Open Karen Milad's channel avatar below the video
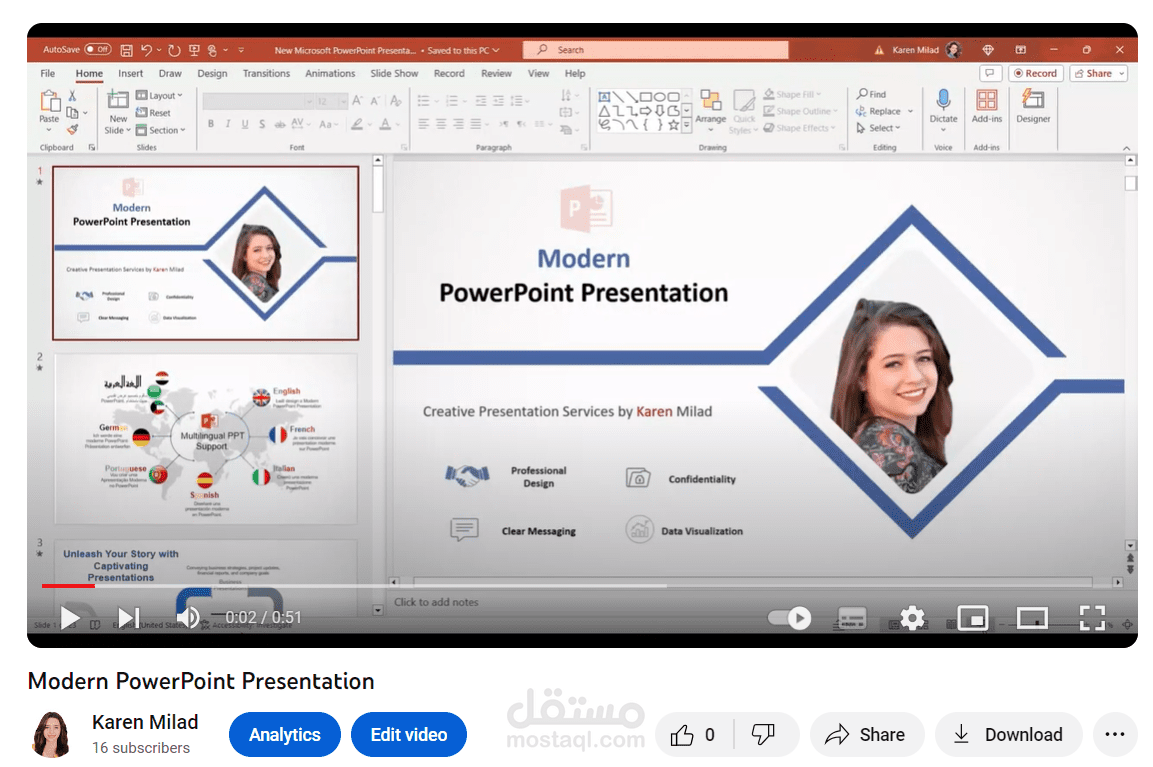 point(51,734)
